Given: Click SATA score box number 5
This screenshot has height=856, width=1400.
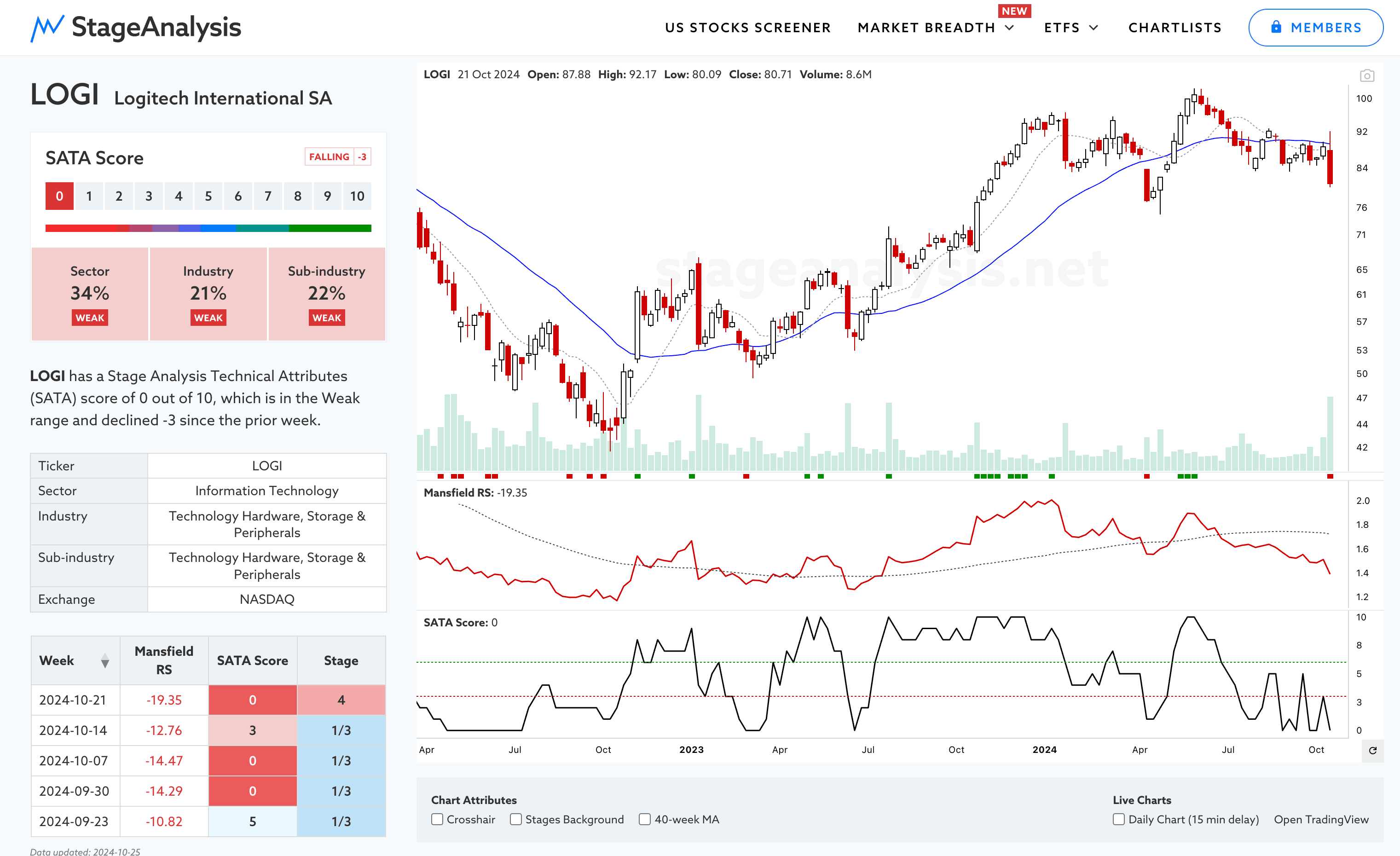Looking at the screenshot, I should coord(208,196).
